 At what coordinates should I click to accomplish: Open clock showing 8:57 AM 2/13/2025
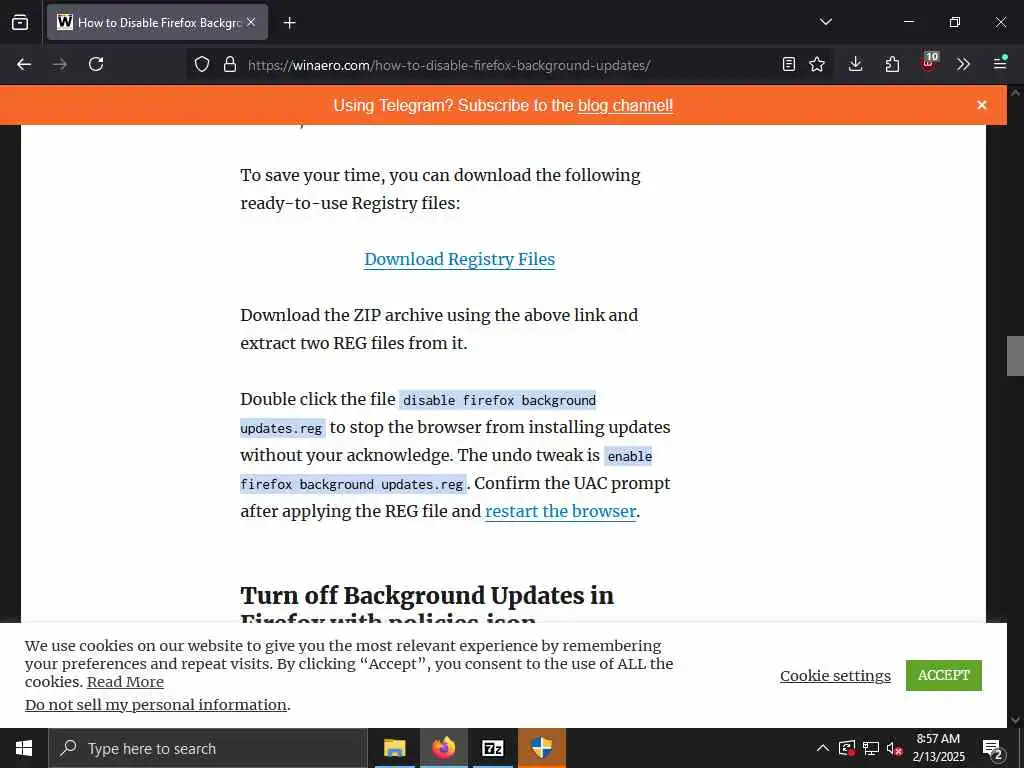pyautogui.click(x=938, y=748)
